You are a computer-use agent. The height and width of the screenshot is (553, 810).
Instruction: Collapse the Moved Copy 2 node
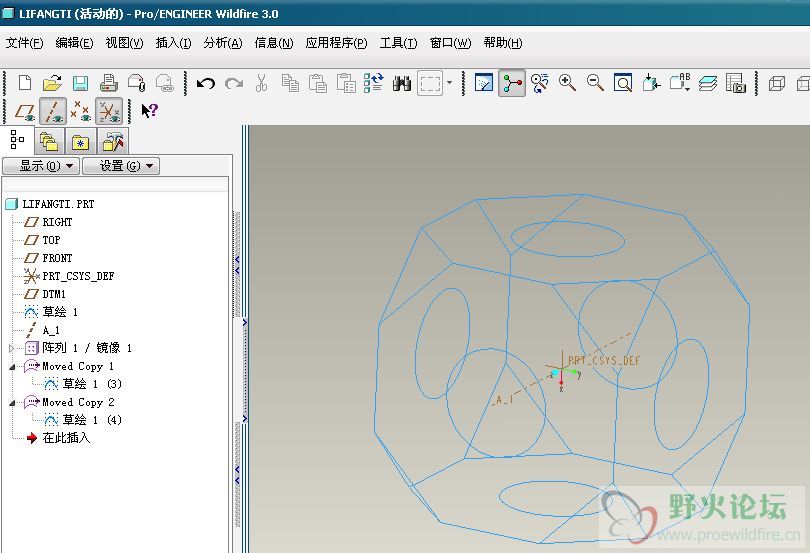11,402
